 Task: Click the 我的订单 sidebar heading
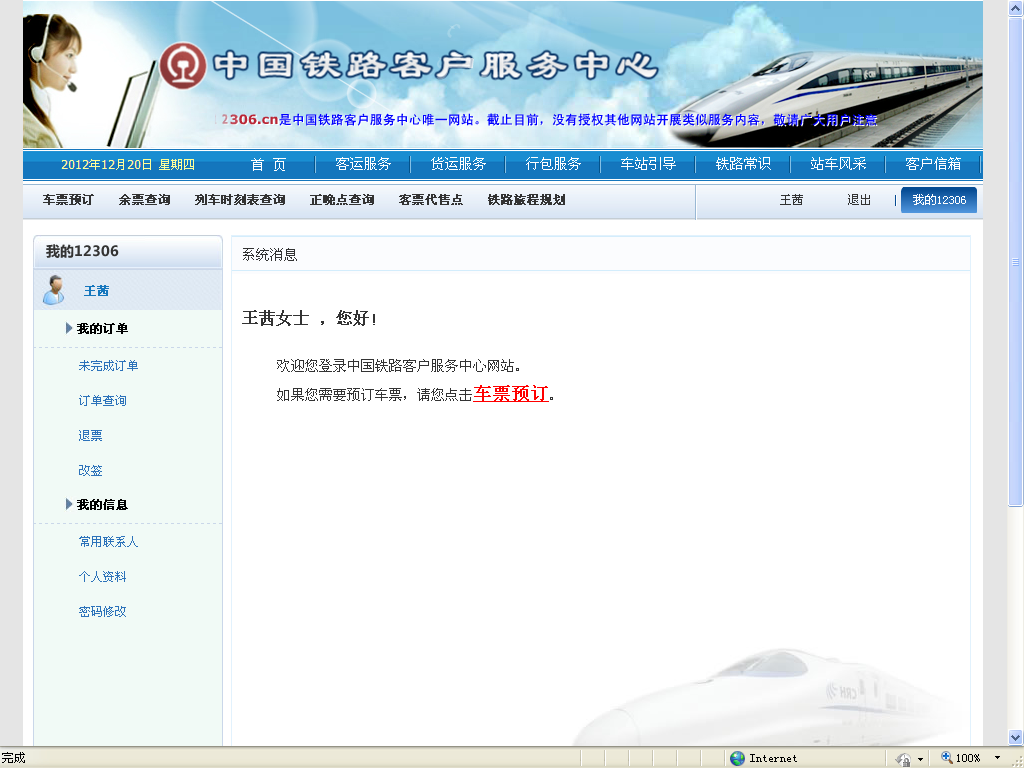coord(102,328)
